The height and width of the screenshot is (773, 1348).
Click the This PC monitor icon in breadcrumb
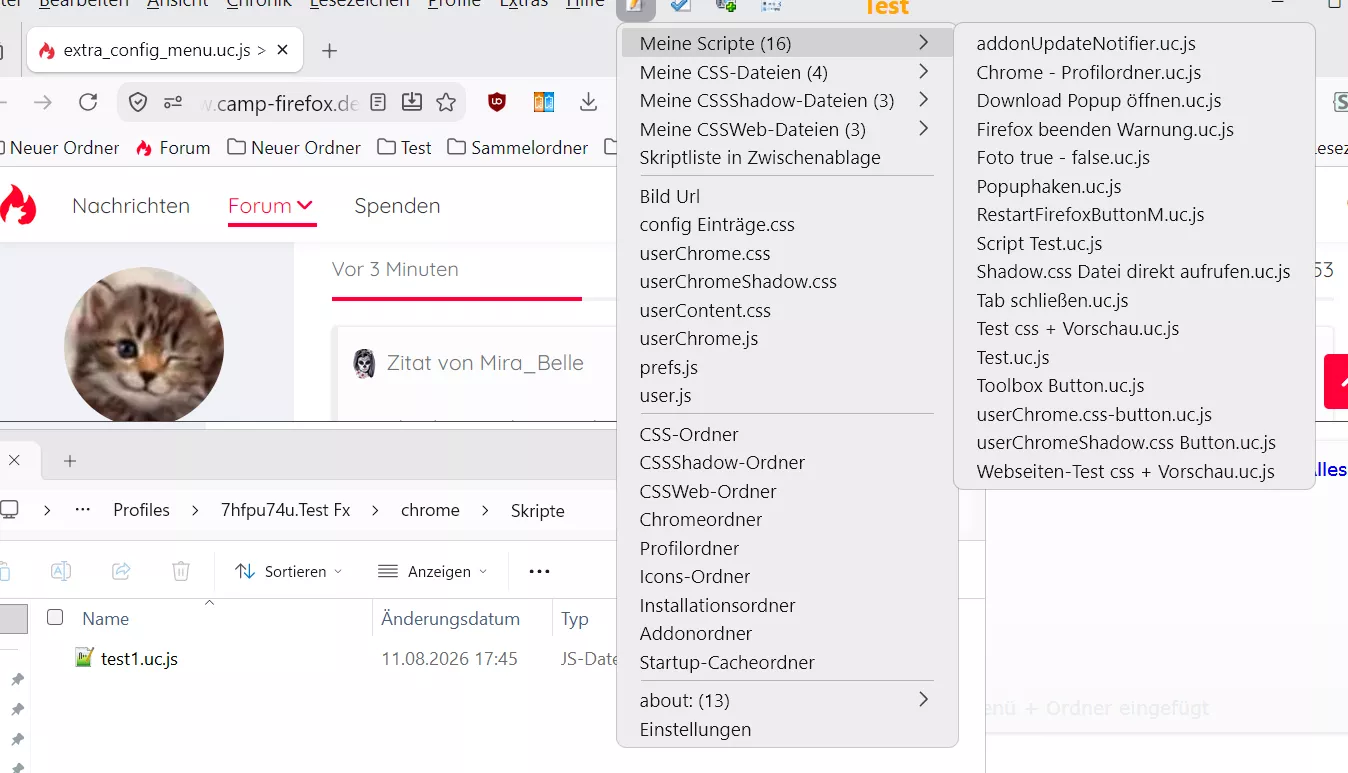[x=9, y=510]
